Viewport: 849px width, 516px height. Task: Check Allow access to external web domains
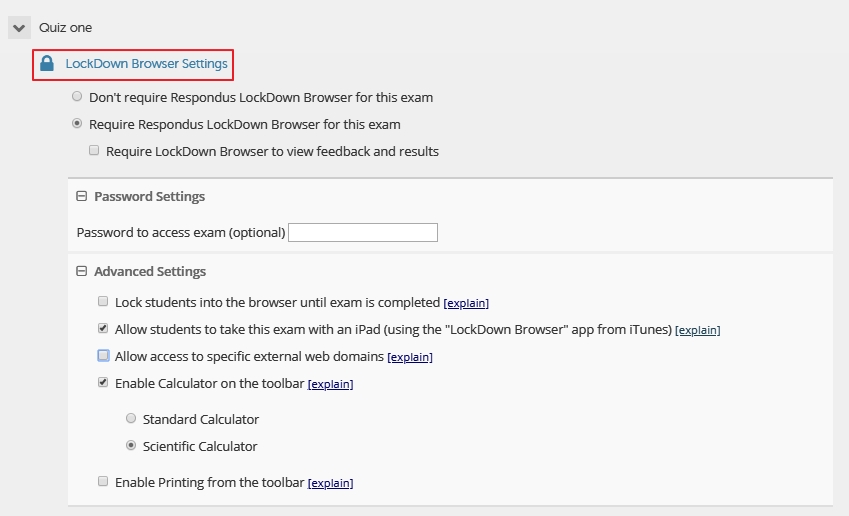pyautogui.click(x=103, y=356)
